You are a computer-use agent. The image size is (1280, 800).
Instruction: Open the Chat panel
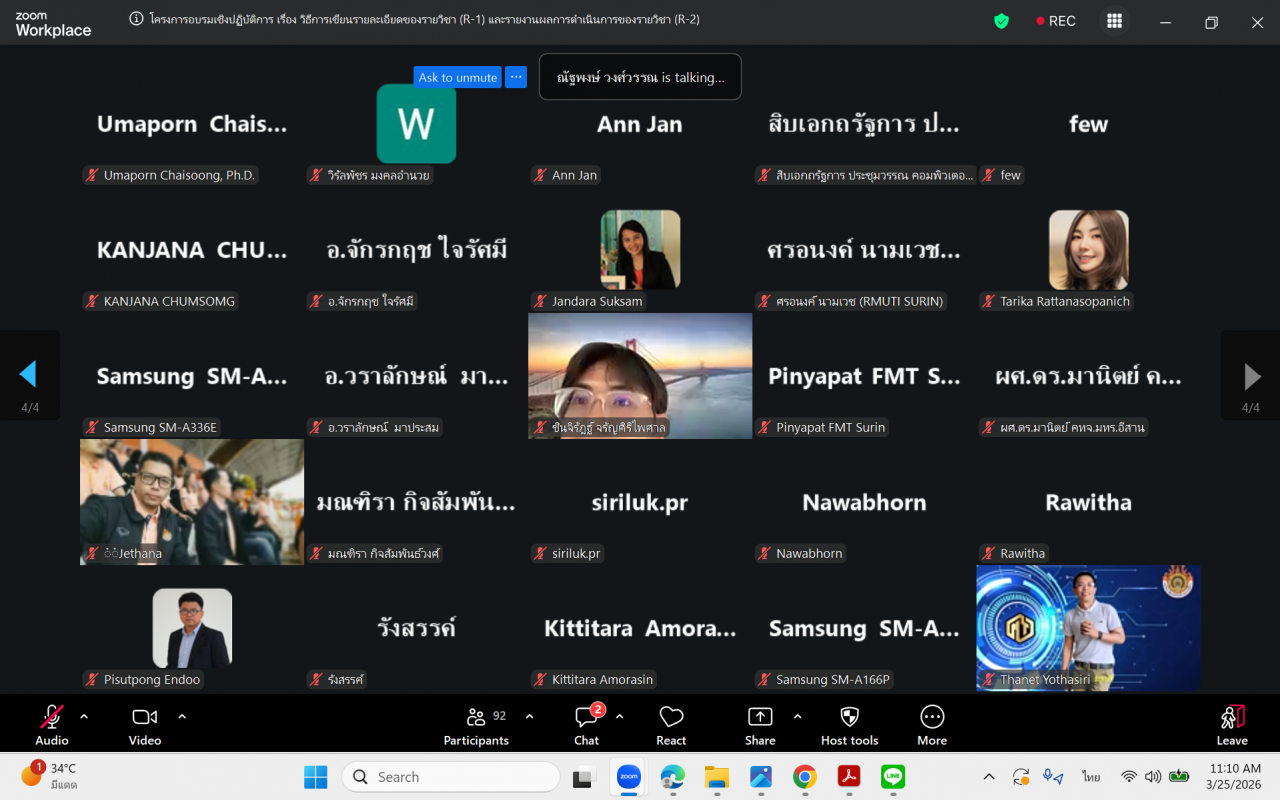coord(586,724)
